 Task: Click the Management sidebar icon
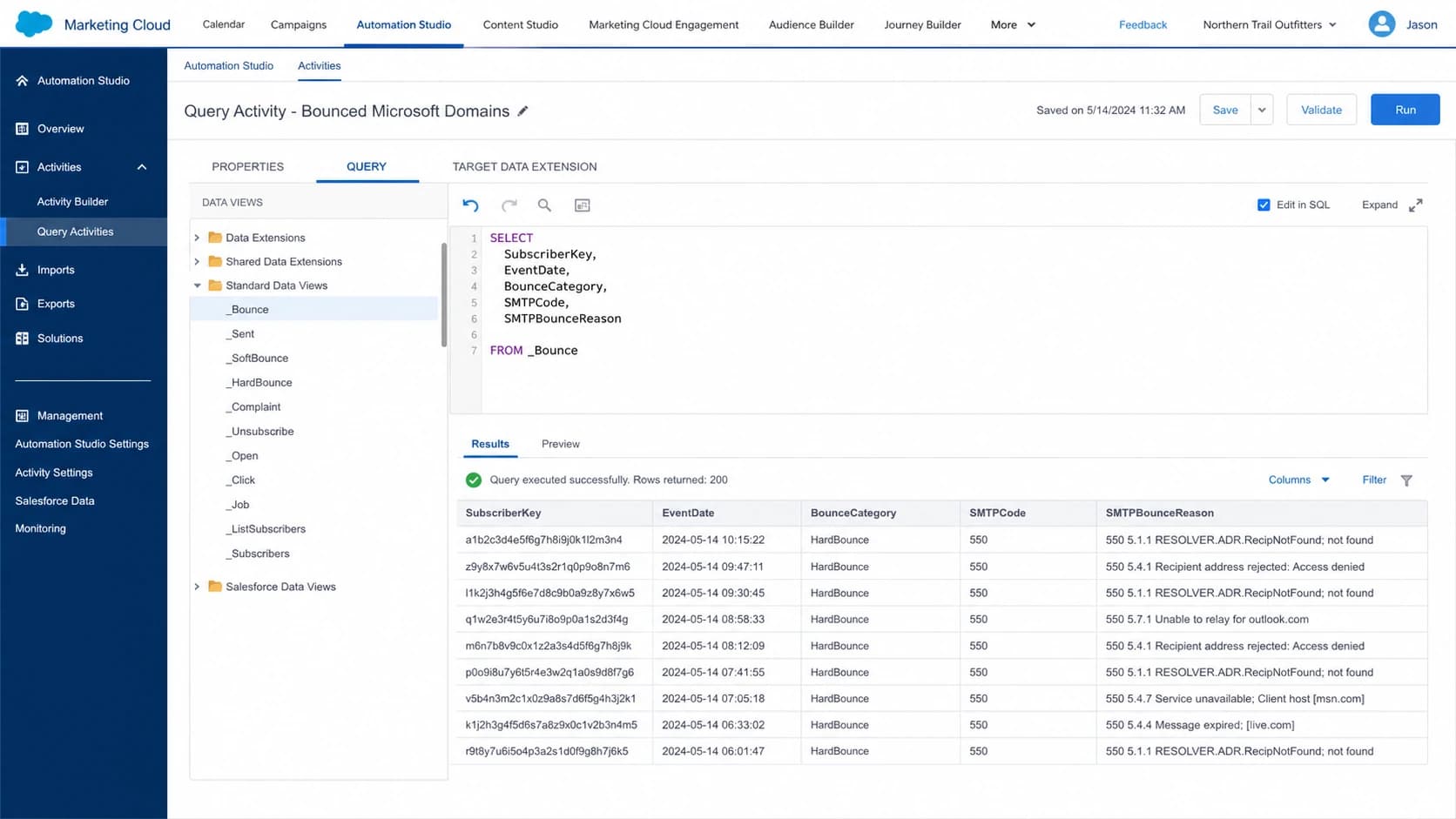point(22,416)
